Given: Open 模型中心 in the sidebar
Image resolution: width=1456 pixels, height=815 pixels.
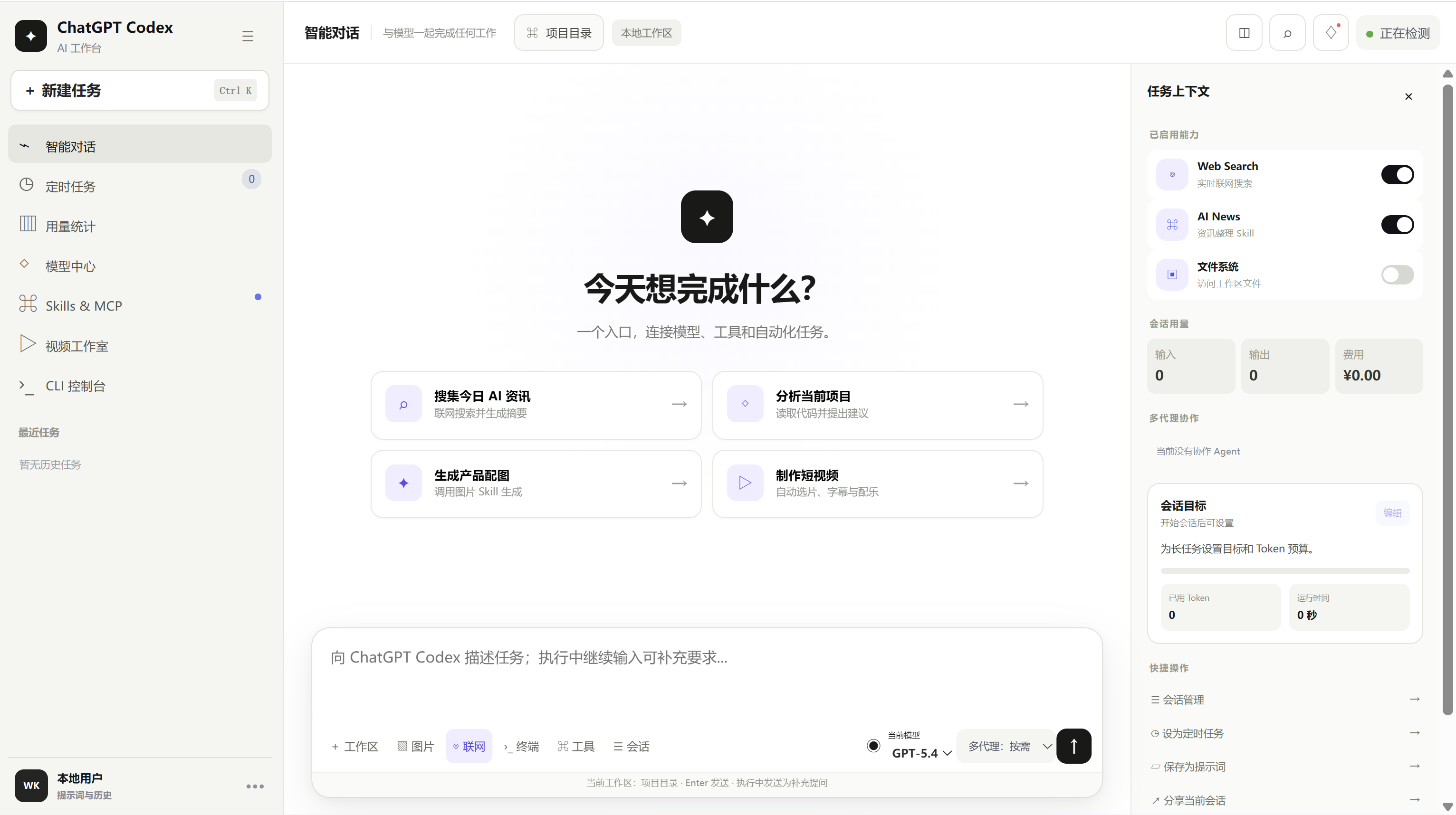Looking at the screenshot, I should tap(140, 265).
